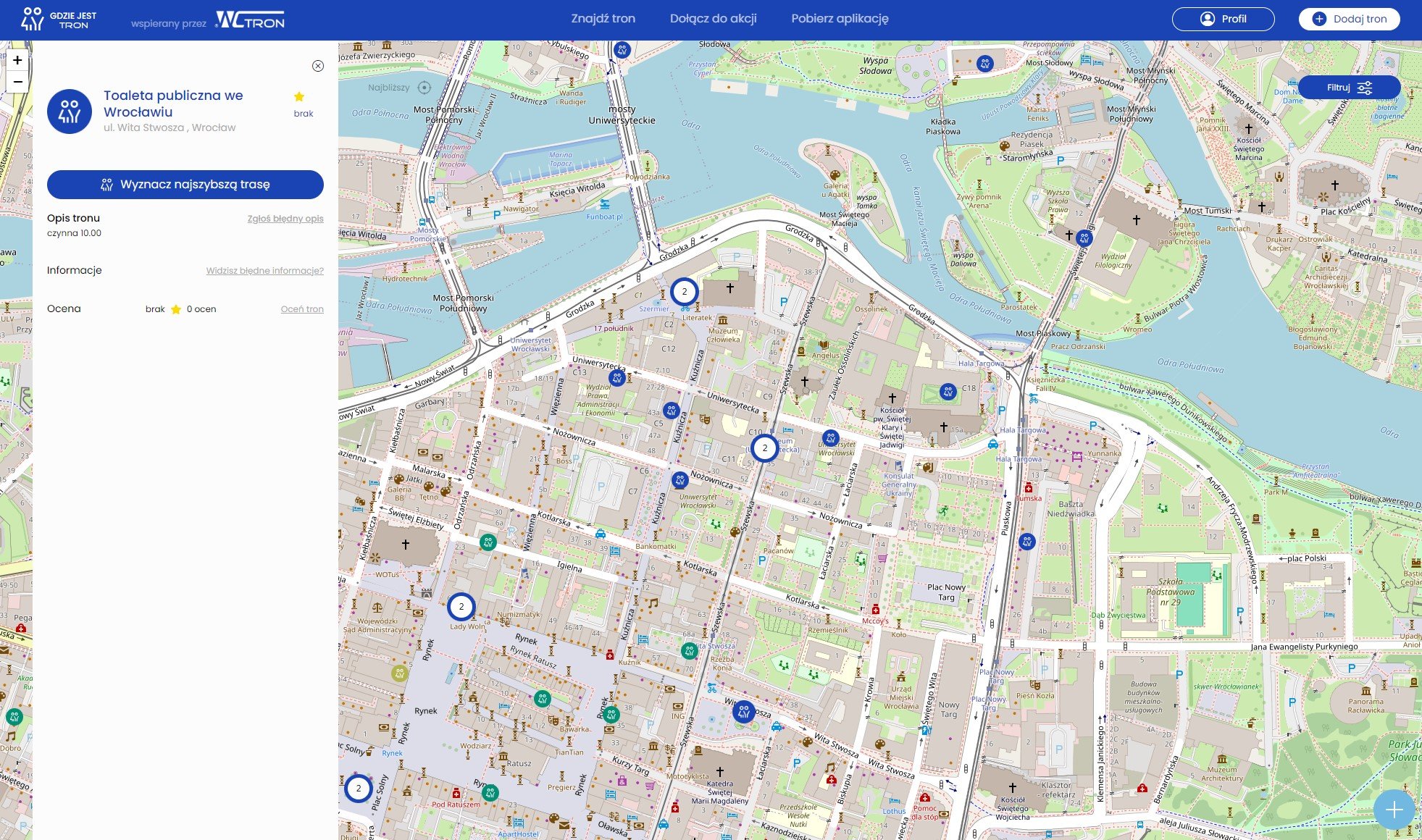Screen dimensions: 1422x840
Task: Click the Najbliższy locate-nearest target icon
Action: click(424, 88)
